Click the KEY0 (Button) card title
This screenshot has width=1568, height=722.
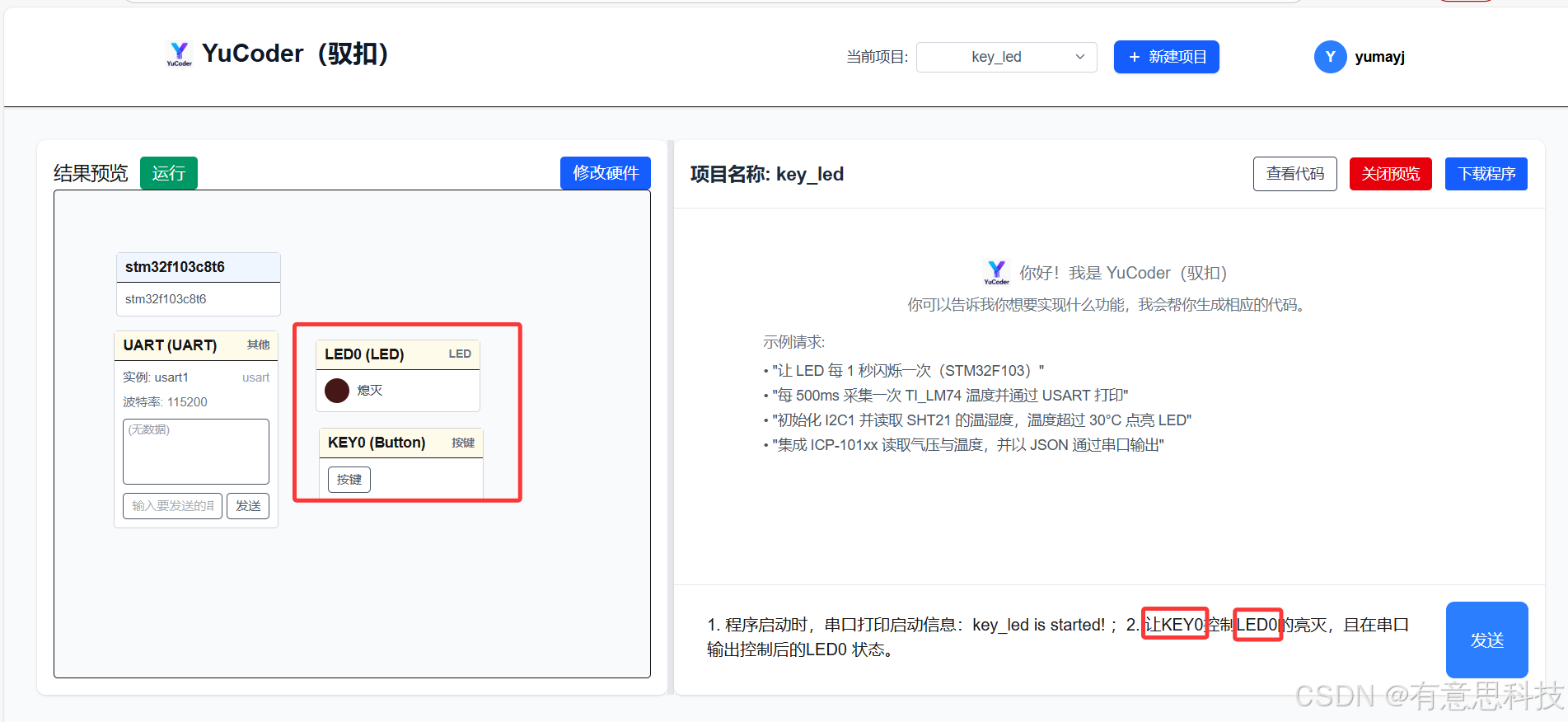click(377, 443)
